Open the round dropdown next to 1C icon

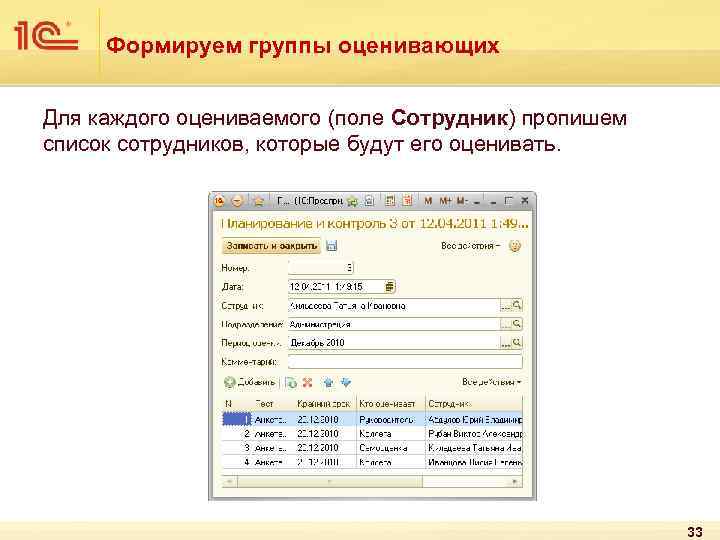click(x=237, y=201)
